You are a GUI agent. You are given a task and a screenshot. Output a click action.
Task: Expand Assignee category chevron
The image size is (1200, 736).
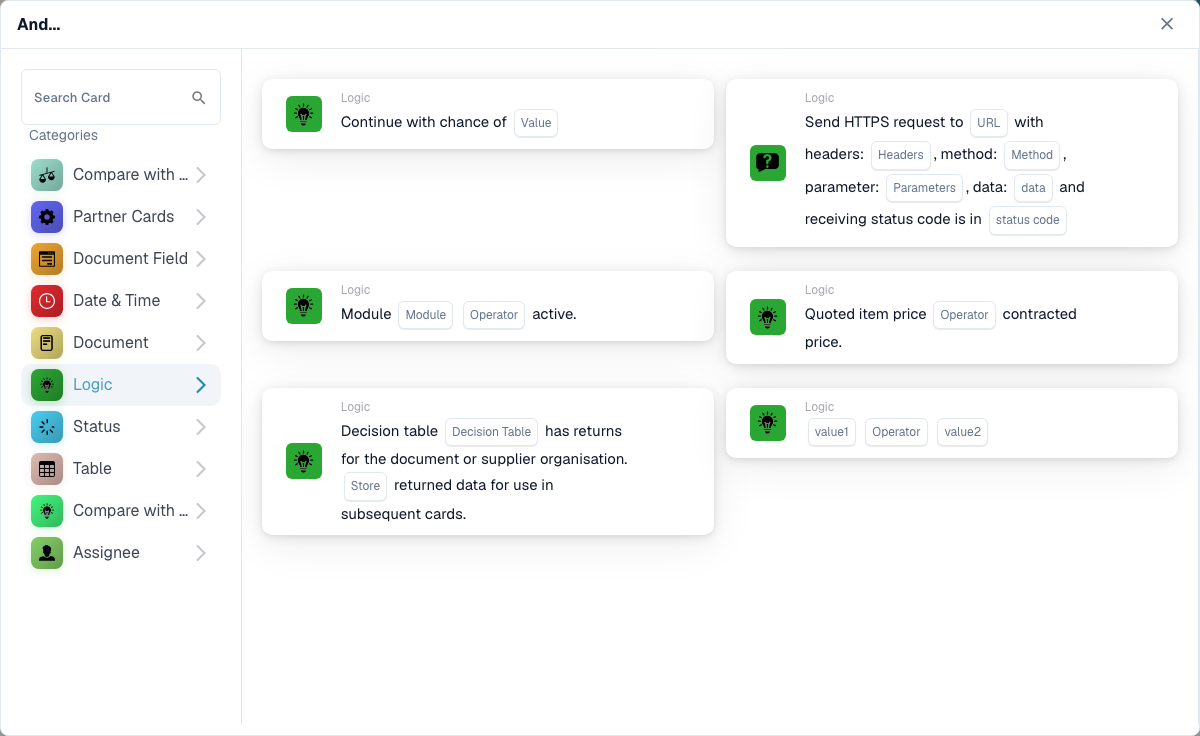(x=201, y=553)
